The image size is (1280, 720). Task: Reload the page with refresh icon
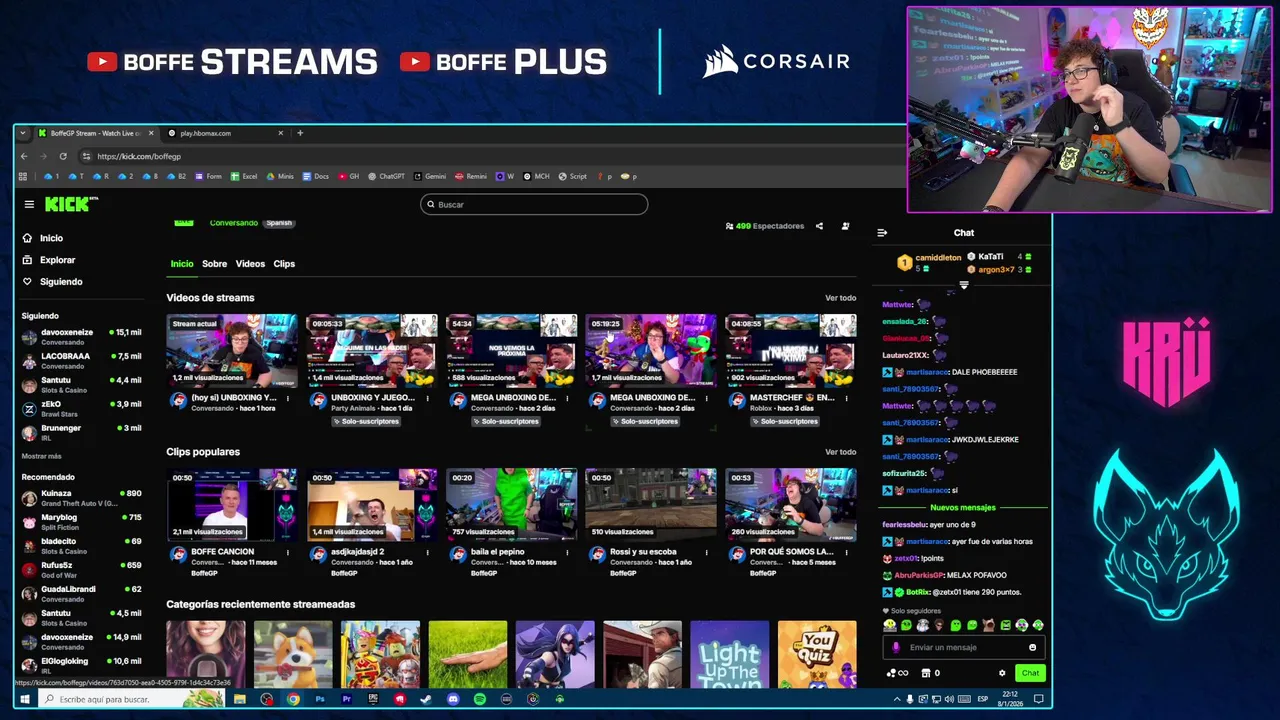63,156
